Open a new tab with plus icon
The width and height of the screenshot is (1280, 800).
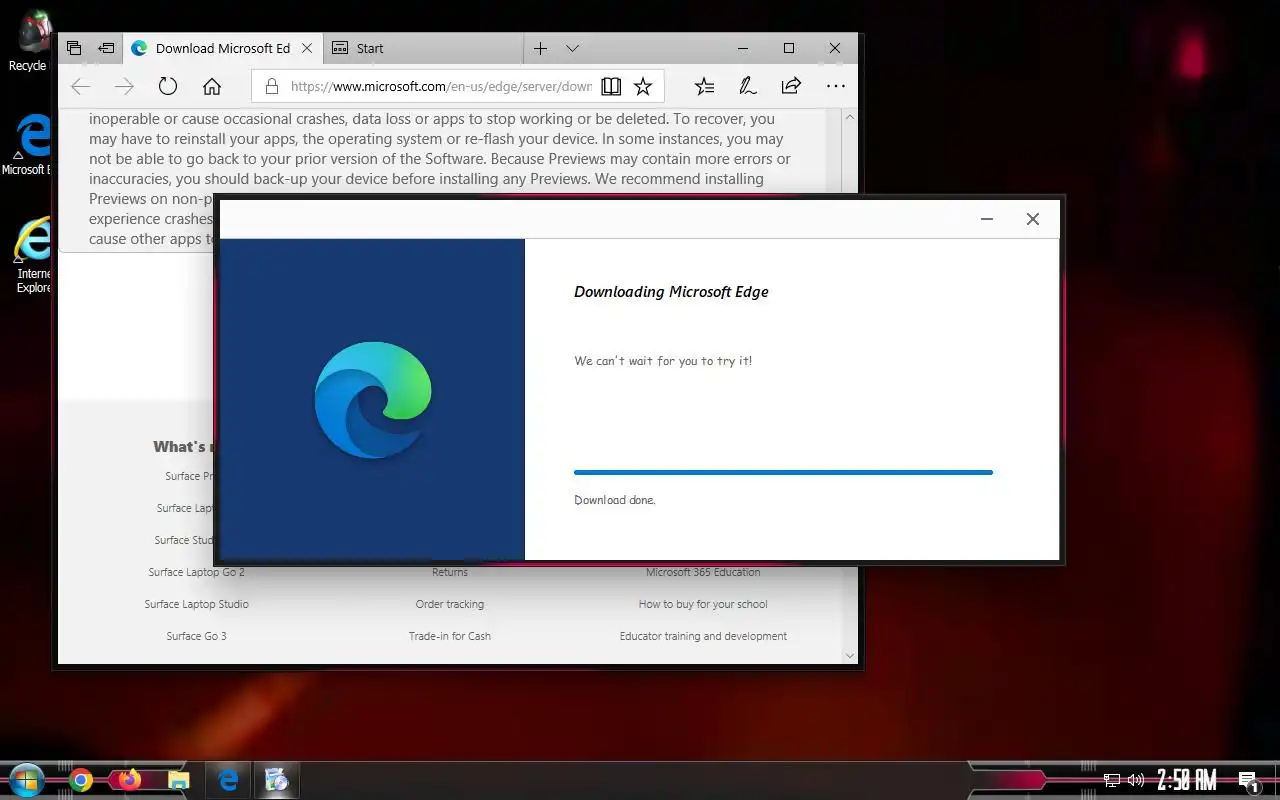click(x=540, y=48)
